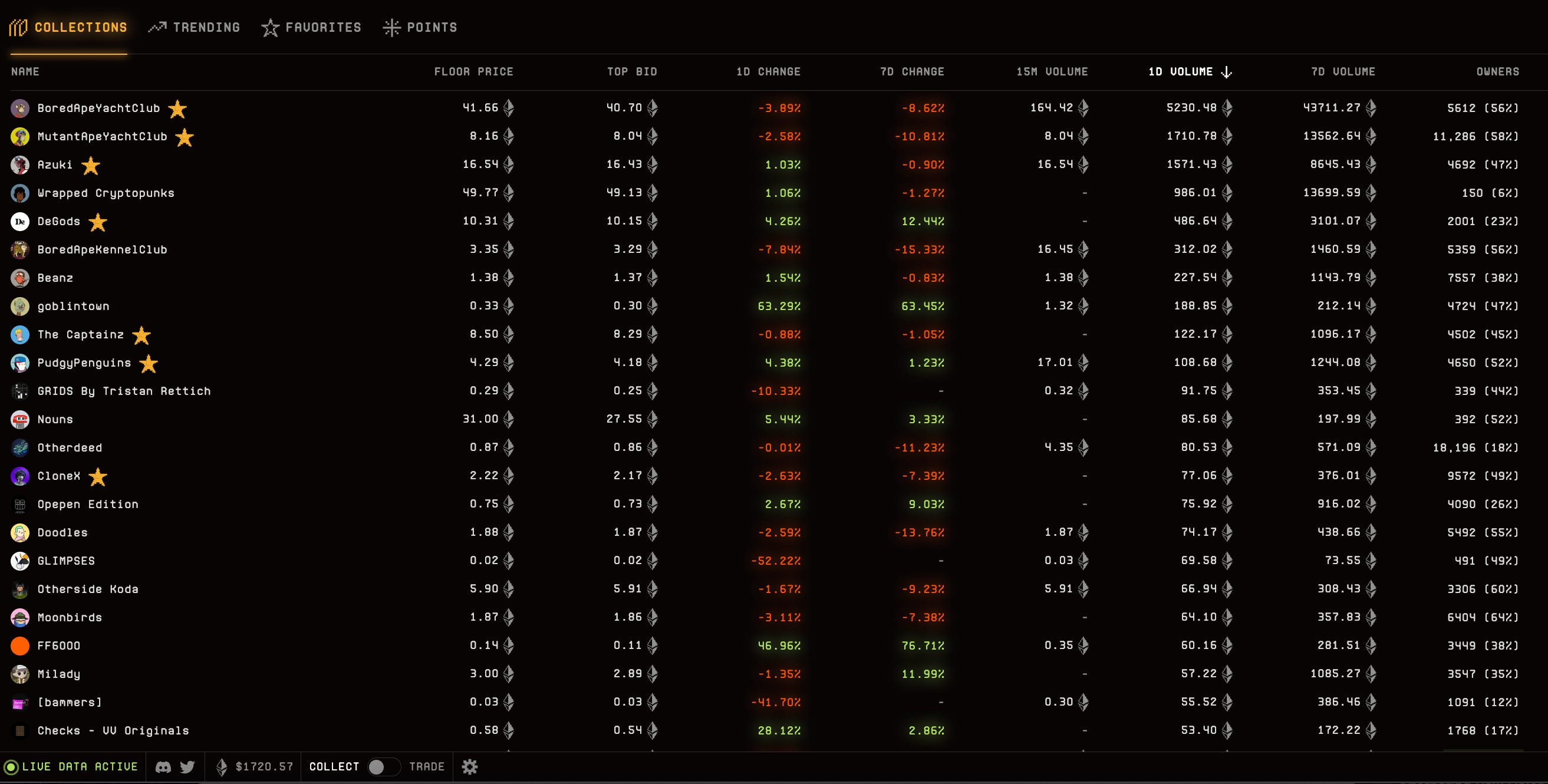Click the FF6000 orange circle avatar
The image size is (1548, 784).
tap(20, 646)
